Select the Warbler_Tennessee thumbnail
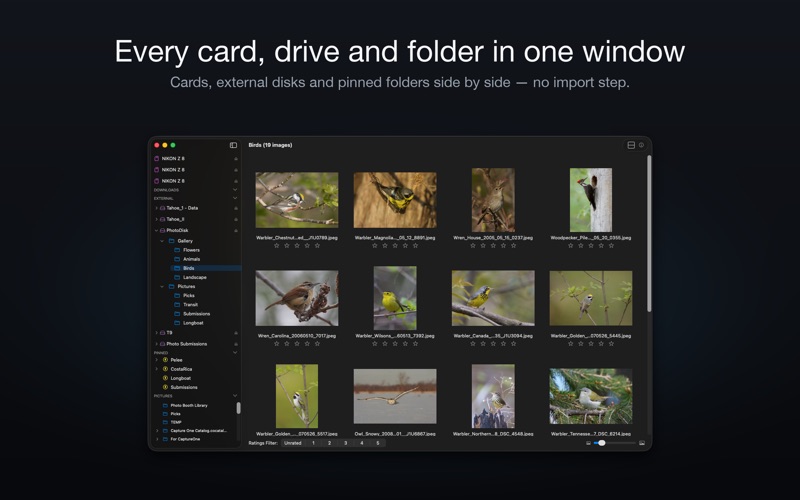Image resolution: width=800 pixels, height=500 pixels. (591, 396)
